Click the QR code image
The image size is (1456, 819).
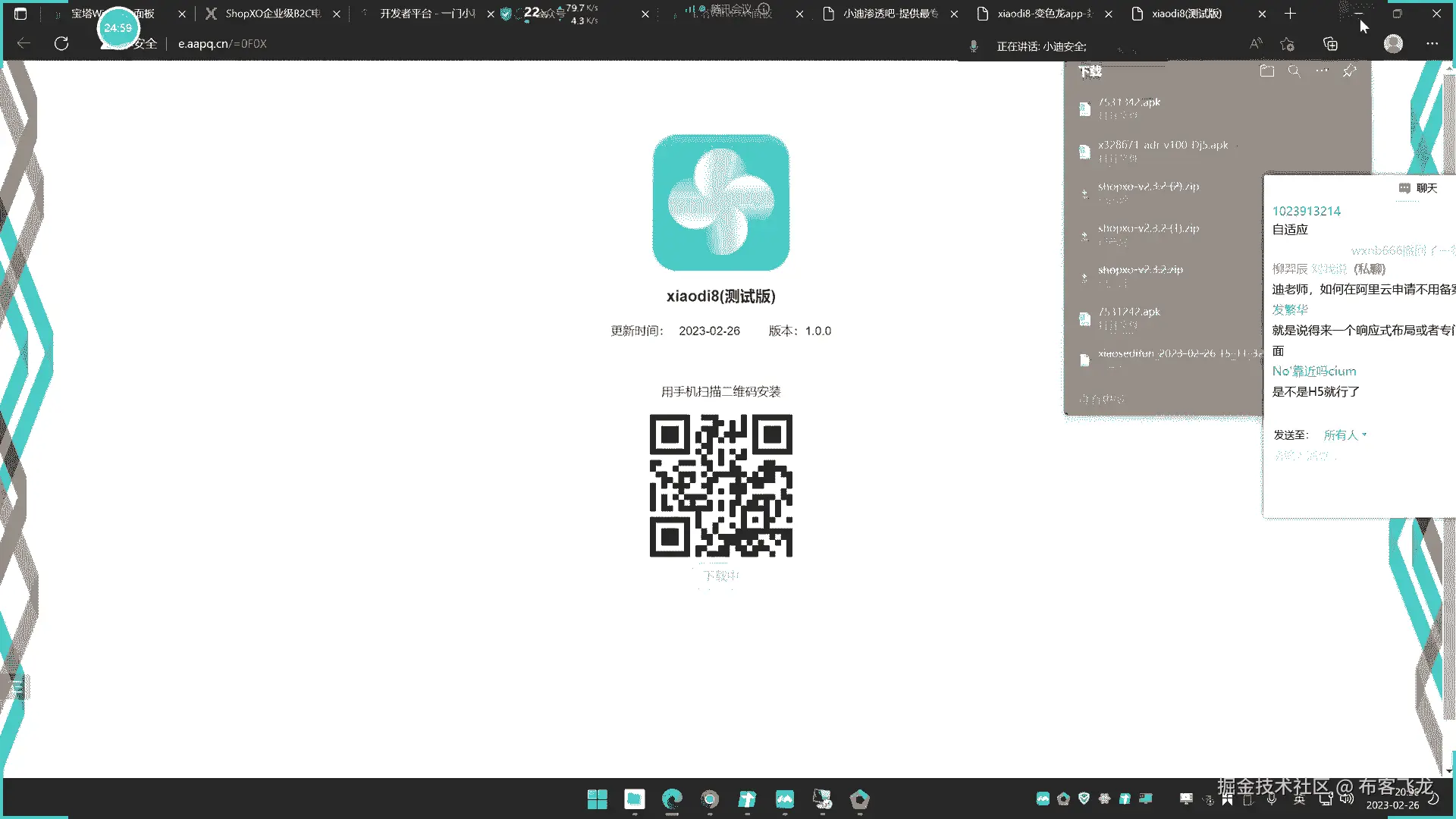(x=720, y=485)
